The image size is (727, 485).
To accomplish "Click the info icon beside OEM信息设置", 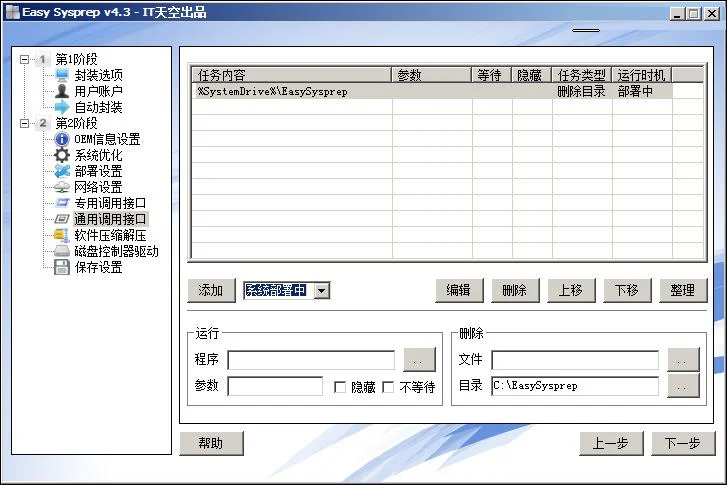I will [62, 139].
